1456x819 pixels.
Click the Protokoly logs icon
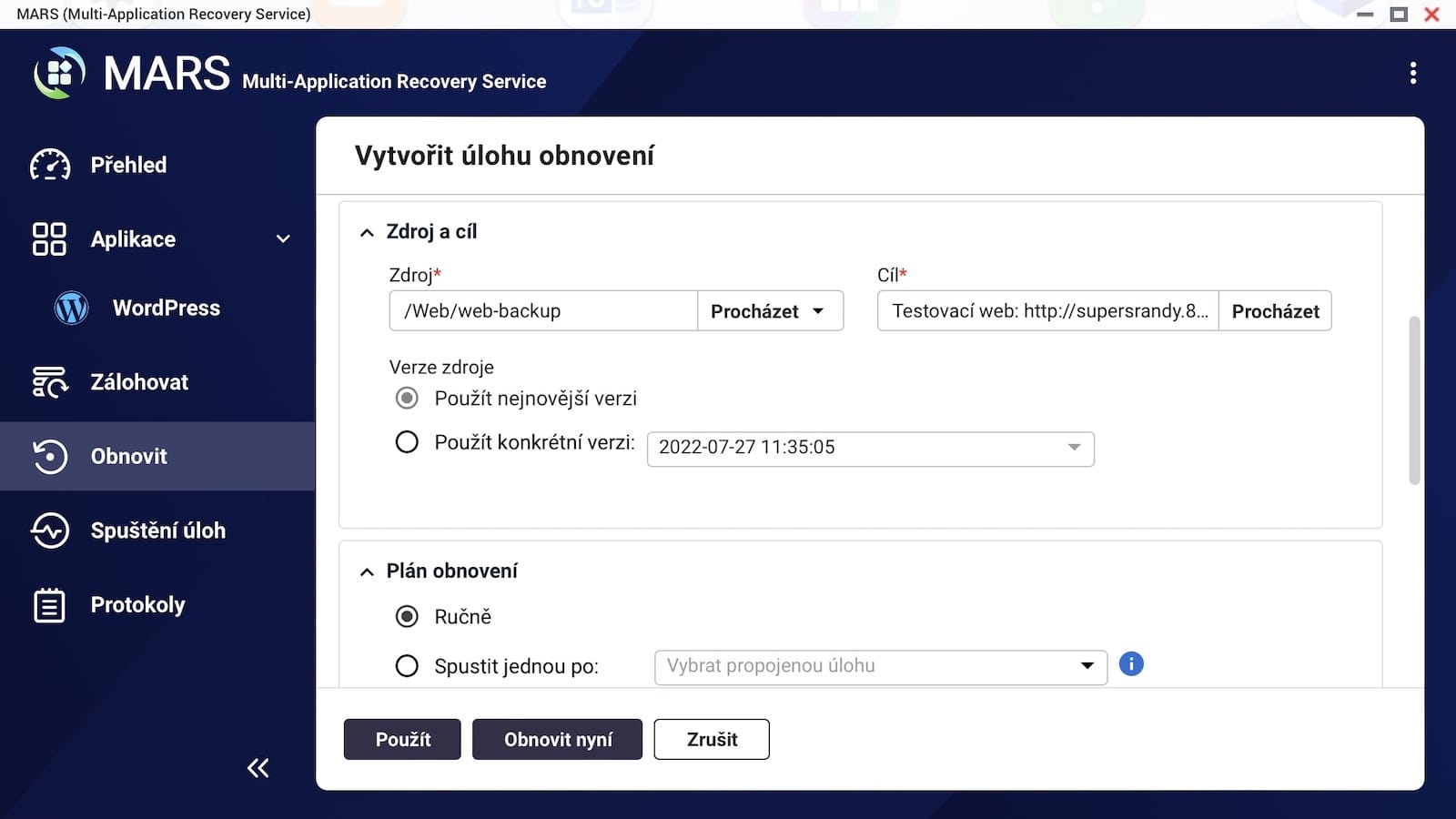49,605
